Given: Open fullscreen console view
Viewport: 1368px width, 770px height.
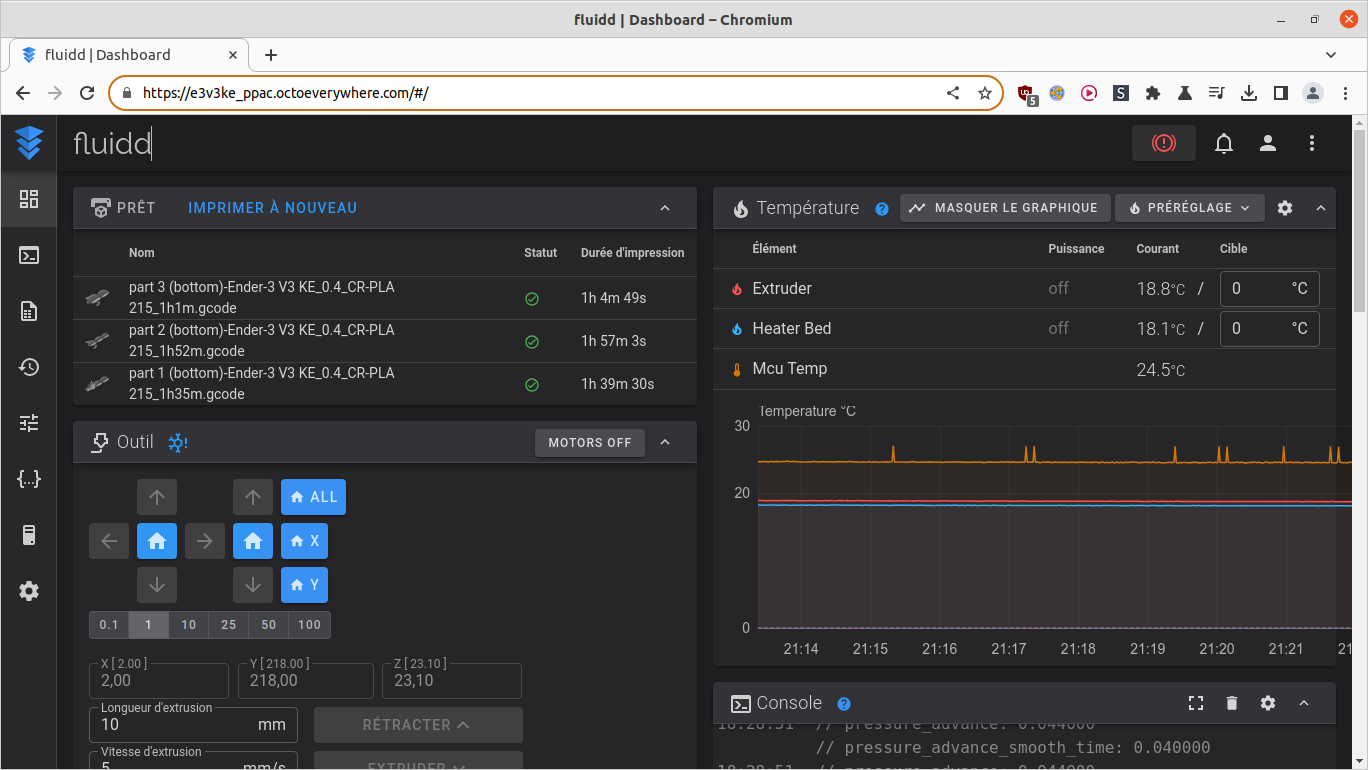Looking at the screenshot, I should click(x=1196, y=703).
